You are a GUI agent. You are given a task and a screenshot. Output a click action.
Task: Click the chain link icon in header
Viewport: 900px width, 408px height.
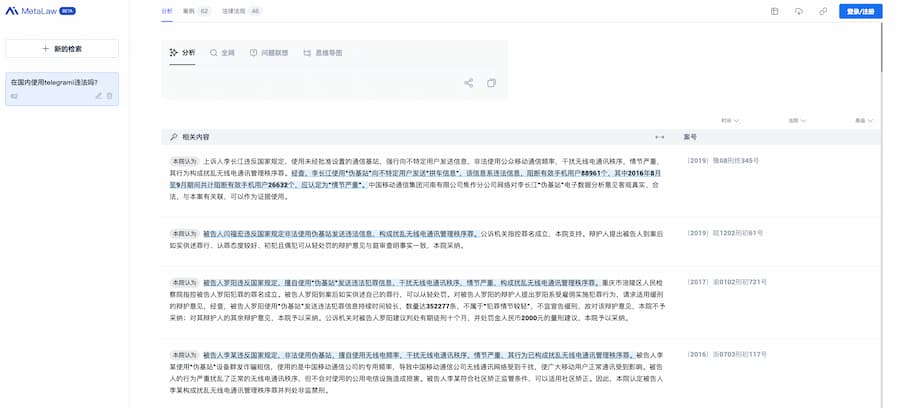pyautogui.click(x=823, y=11)
